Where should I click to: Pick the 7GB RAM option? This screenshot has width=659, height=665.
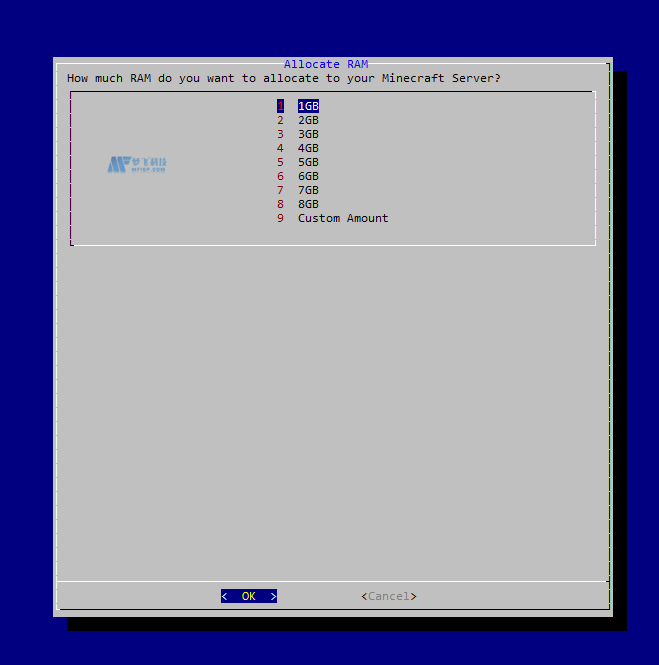[x=308, y=190]
